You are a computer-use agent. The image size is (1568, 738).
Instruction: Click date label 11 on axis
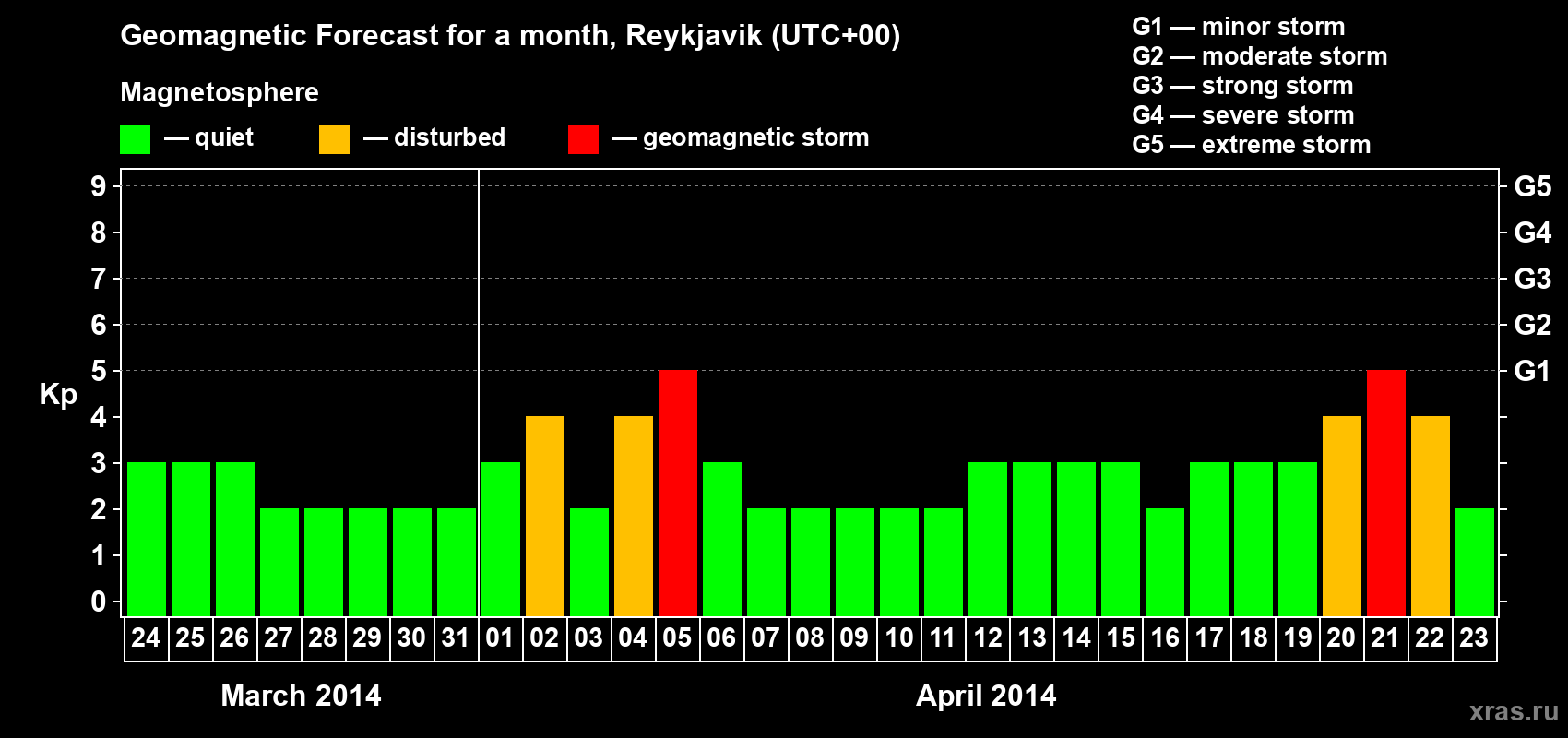943,637
